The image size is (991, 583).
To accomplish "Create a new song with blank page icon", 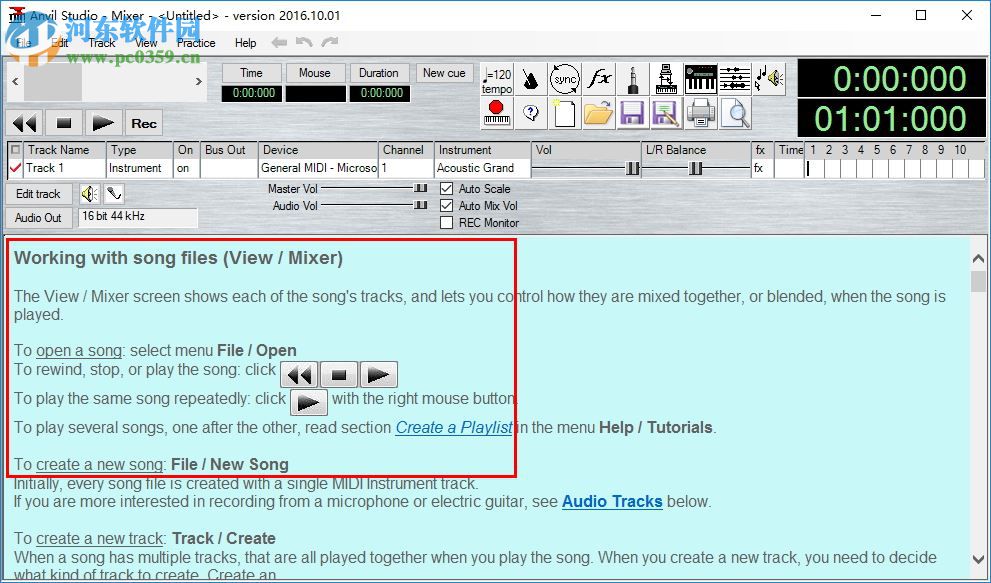I will 565,114.
